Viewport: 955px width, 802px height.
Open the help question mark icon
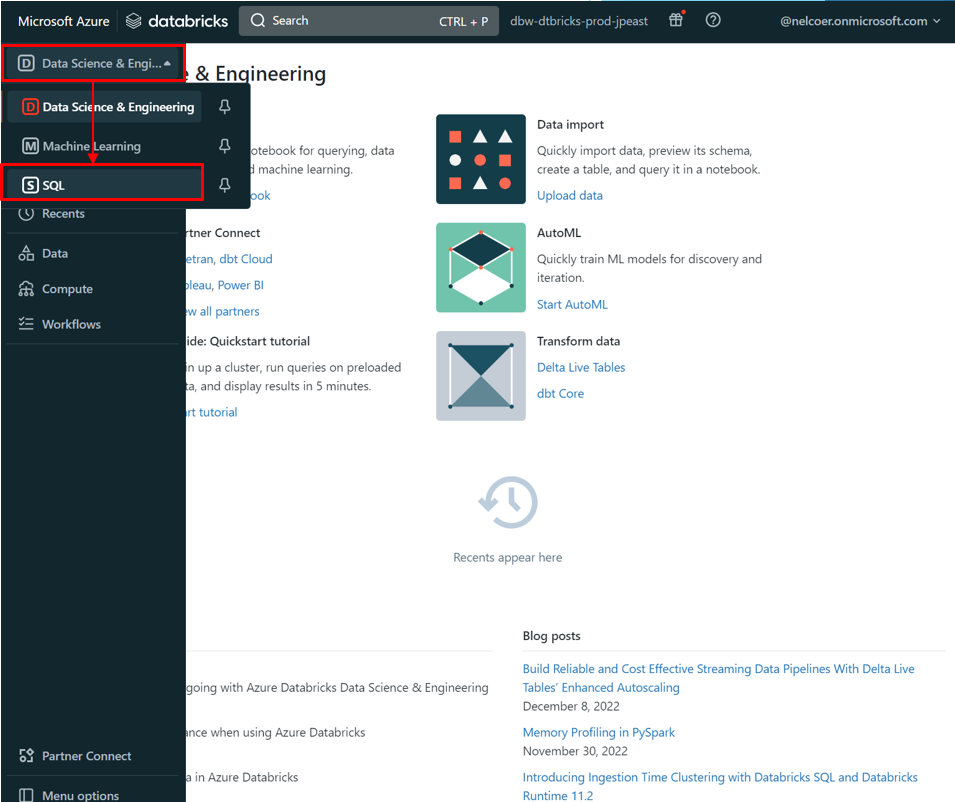click(x=713, y=20)
